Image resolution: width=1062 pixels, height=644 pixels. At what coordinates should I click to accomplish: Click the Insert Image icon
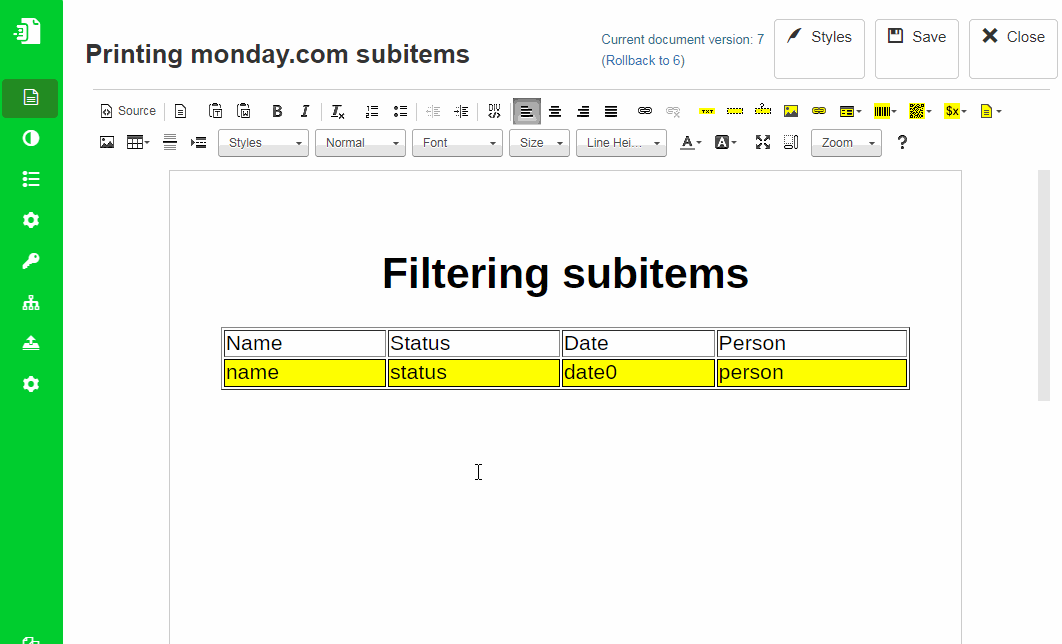pyautogui.click(x=107, y=142)
